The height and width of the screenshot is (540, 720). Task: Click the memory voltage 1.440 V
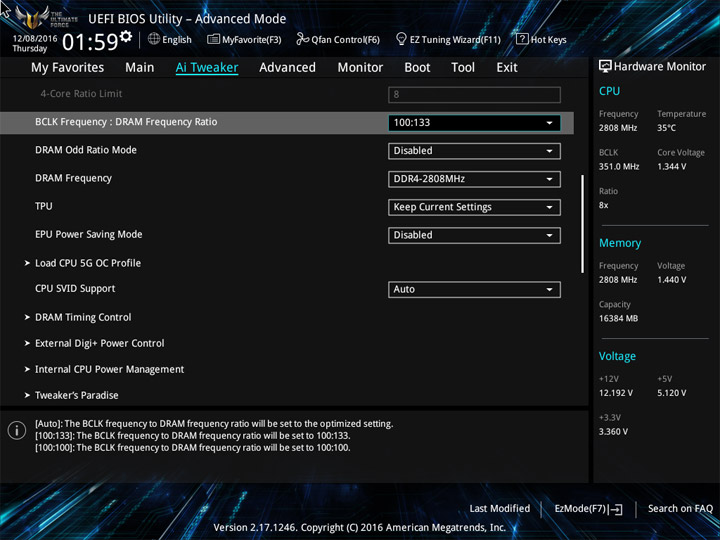[672, 280]
